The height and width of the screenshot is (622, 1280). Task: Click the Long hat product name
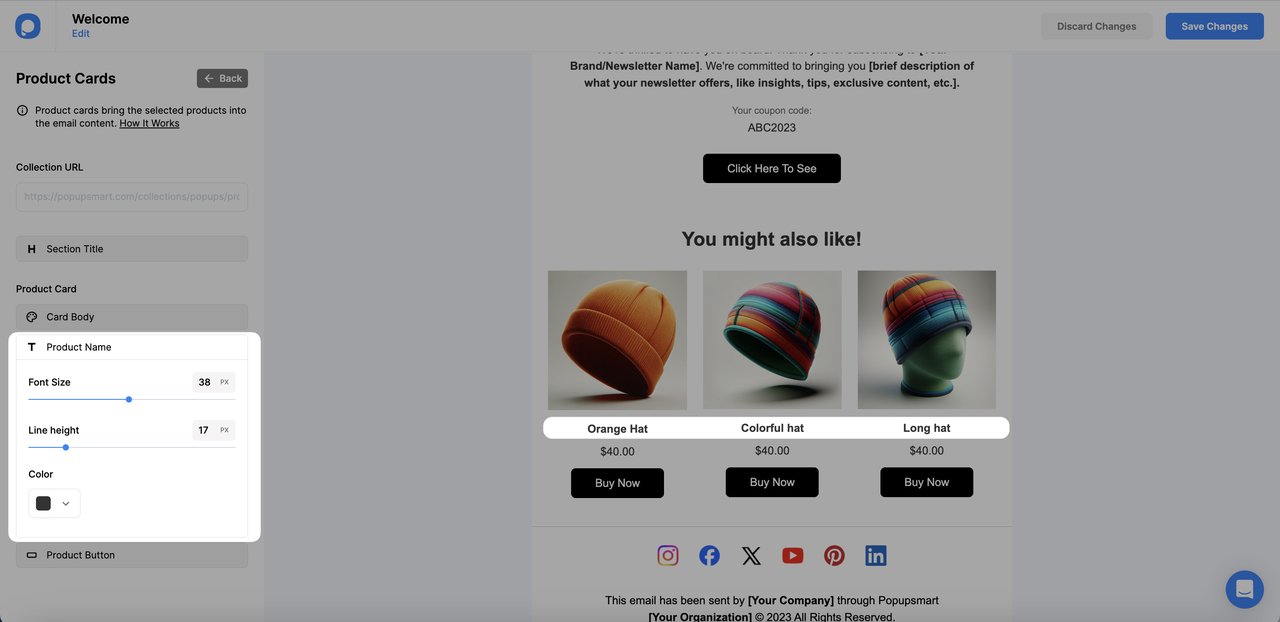pyautogui.click(x=927, y=428)
